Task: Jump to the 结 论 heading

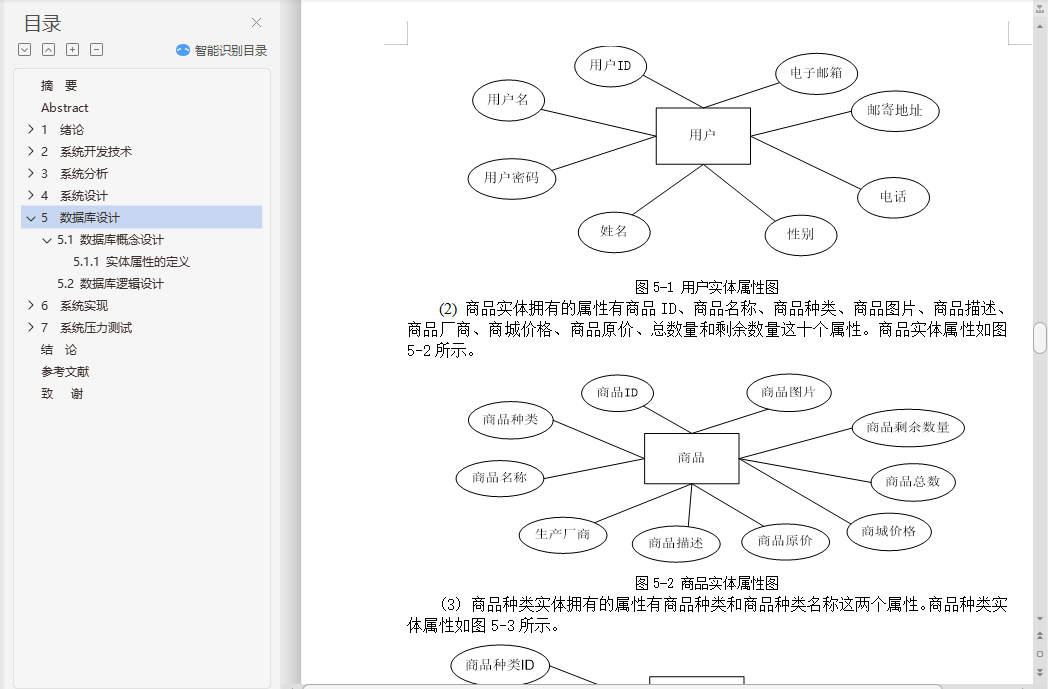Action: (59, 350)
